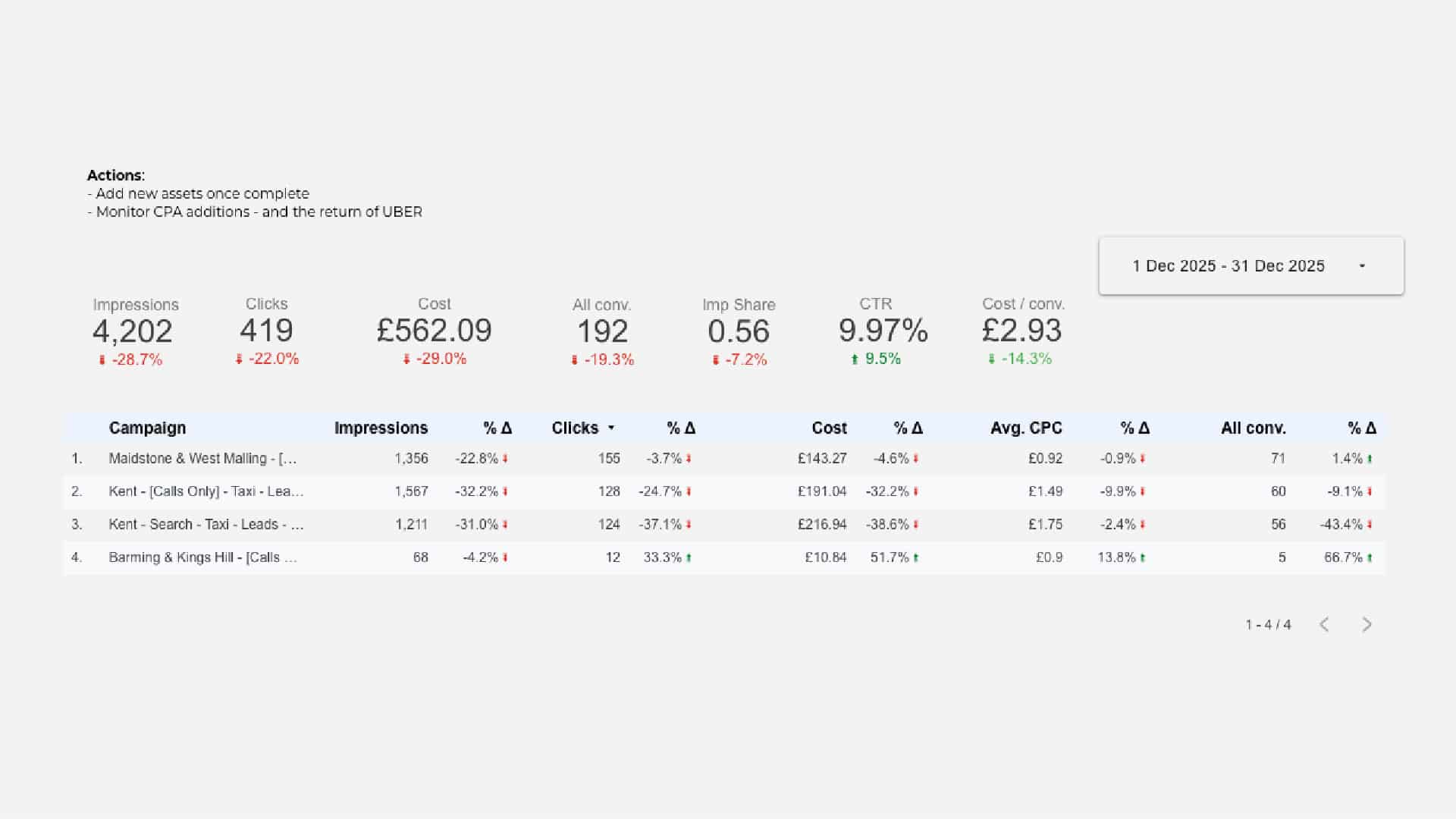The height and width of the screenshot is (819, 1456).
Task: Click the Imp Share 0.56 scorecard
Action: coord(739,331)
